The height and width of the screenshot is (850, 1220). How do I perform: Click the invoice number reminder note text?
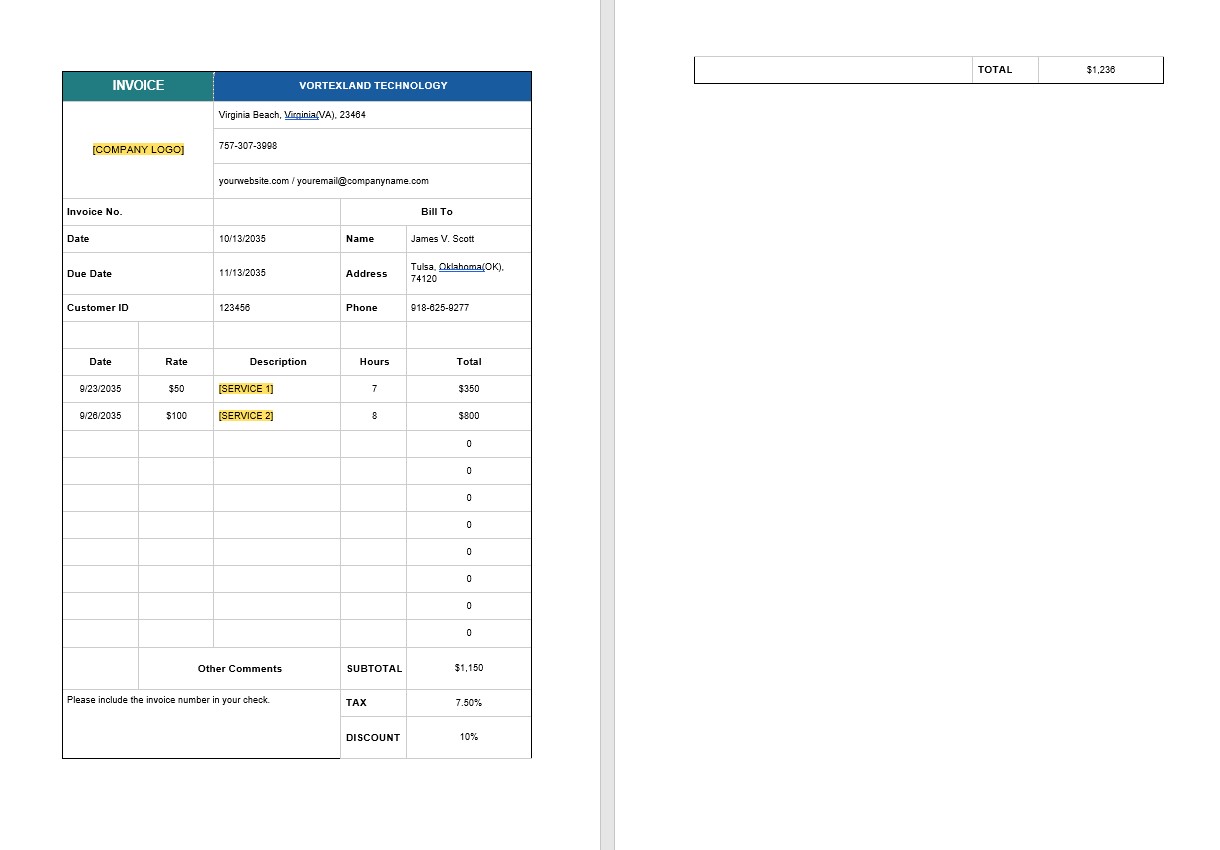pos(168,700)
